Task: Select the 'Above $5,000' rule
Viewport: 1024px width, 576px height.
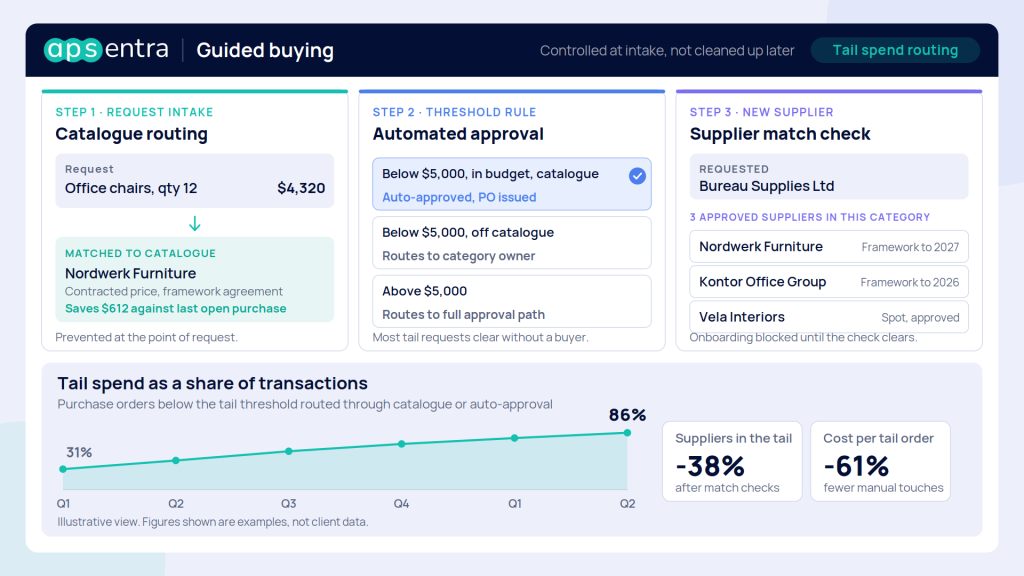Action: [512, 302]
